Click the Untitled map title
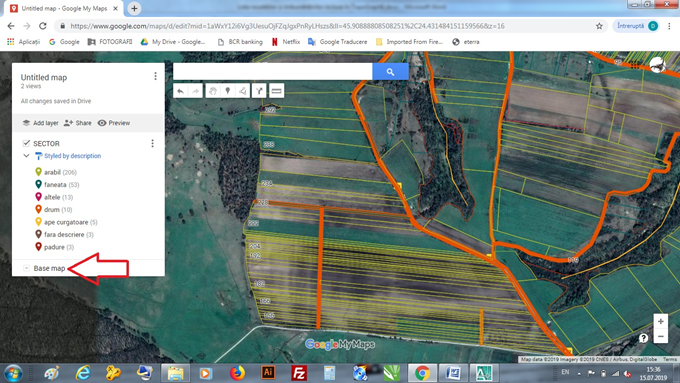680x383 pixels. (44, 78)
